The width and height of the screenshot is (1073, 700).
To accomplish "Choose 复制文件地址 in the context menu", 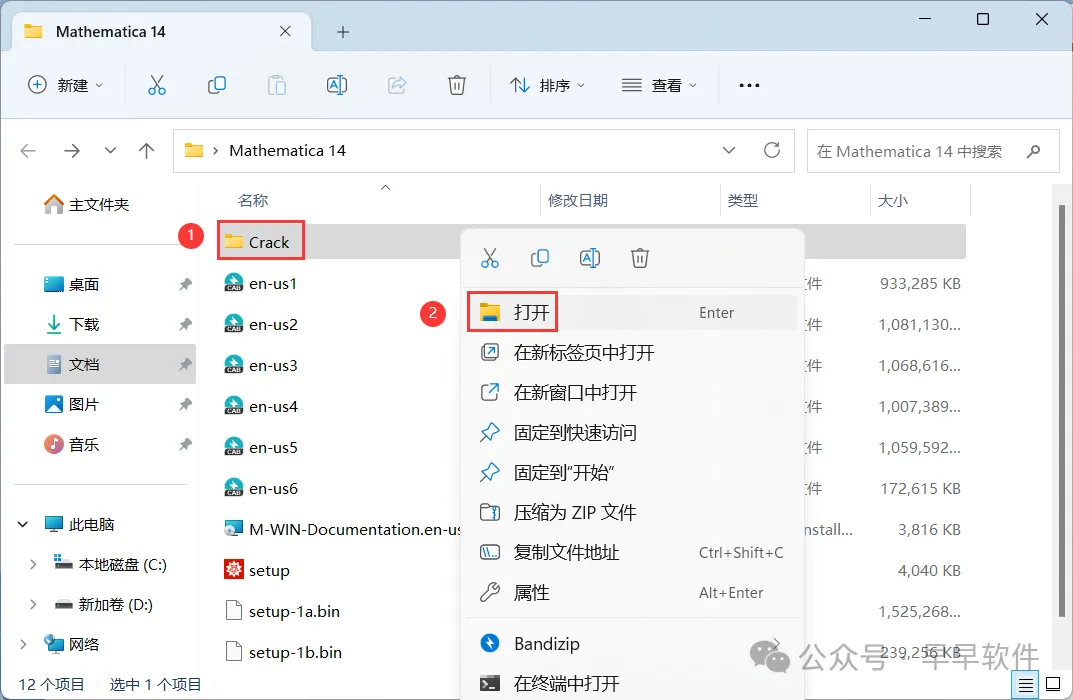I will click(x=632, y=553).
